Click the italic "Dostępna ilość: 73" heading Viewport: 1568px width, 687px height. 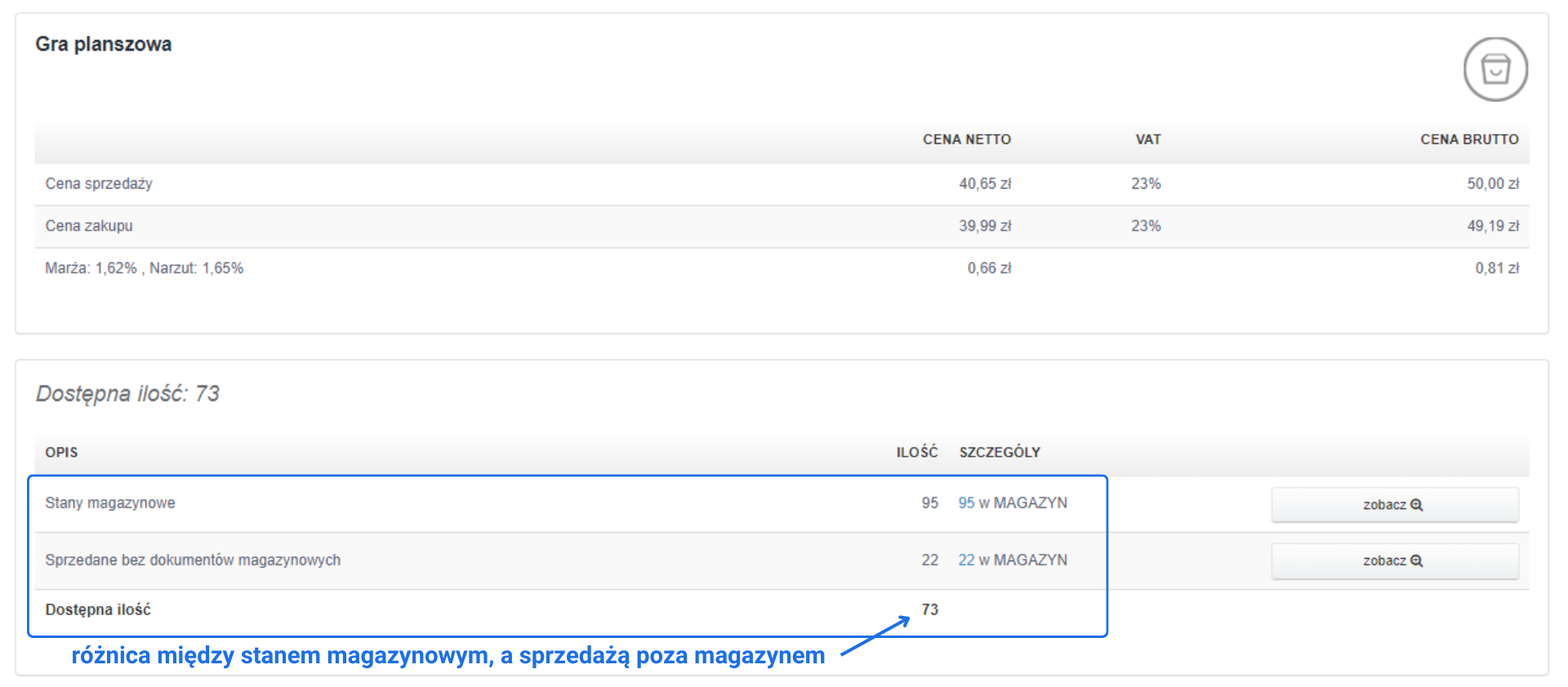(127, 394)
